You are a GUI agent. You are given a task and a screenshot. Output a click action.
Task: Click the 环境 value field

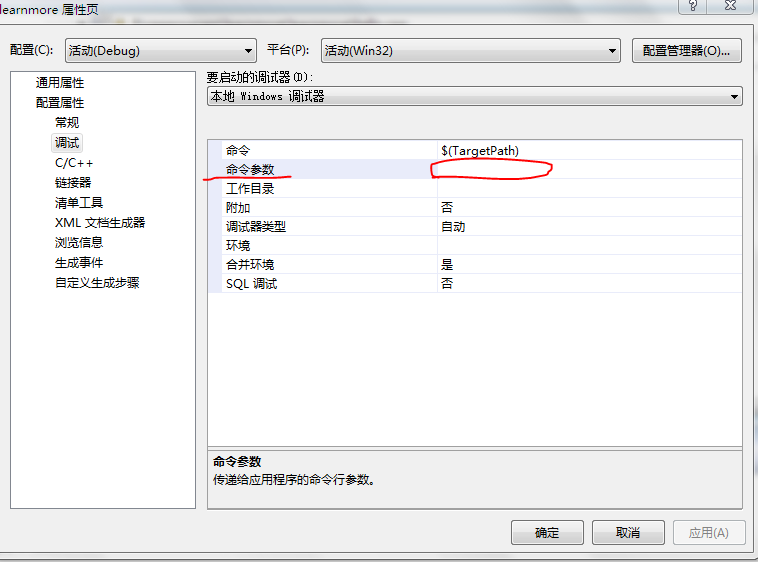coord(590,245)
